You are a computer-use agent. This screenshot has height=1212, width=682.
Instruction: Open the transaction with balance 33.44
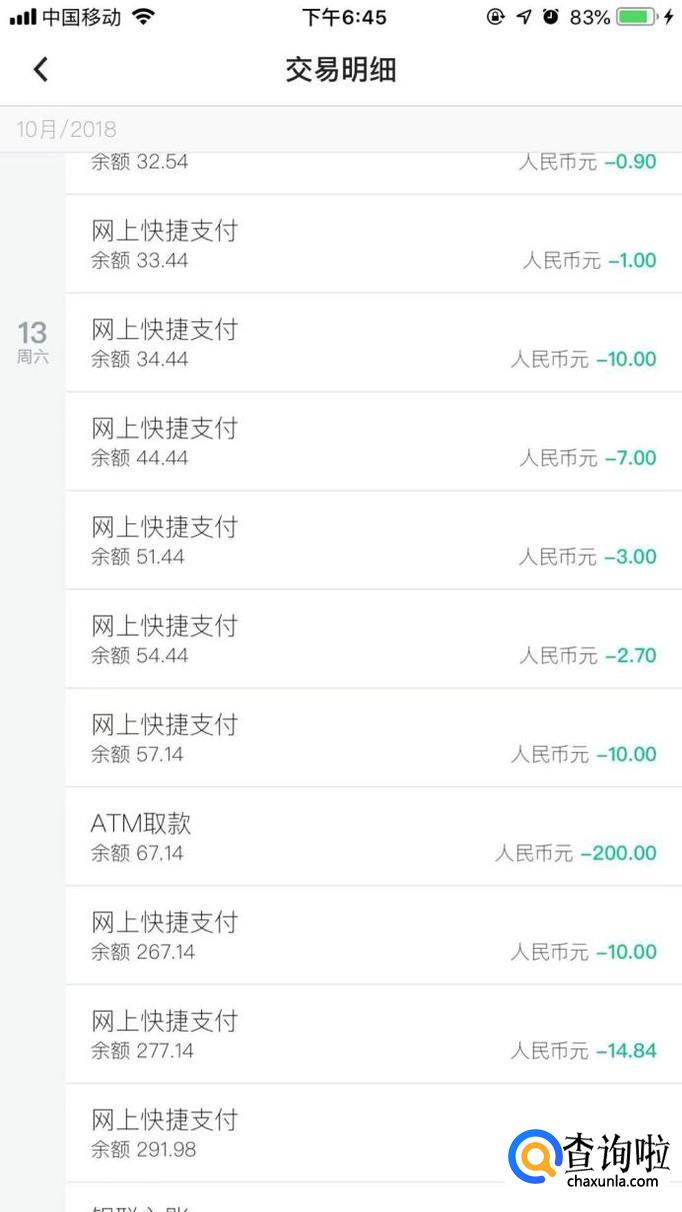tap(373, 244)
